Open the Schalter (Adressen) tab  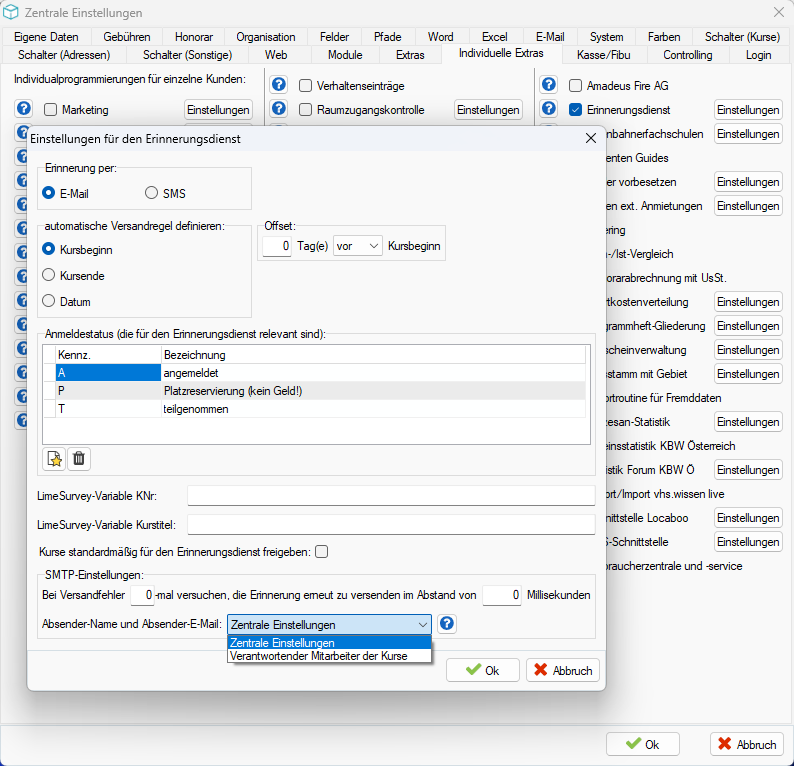click(x=64, y=55)
